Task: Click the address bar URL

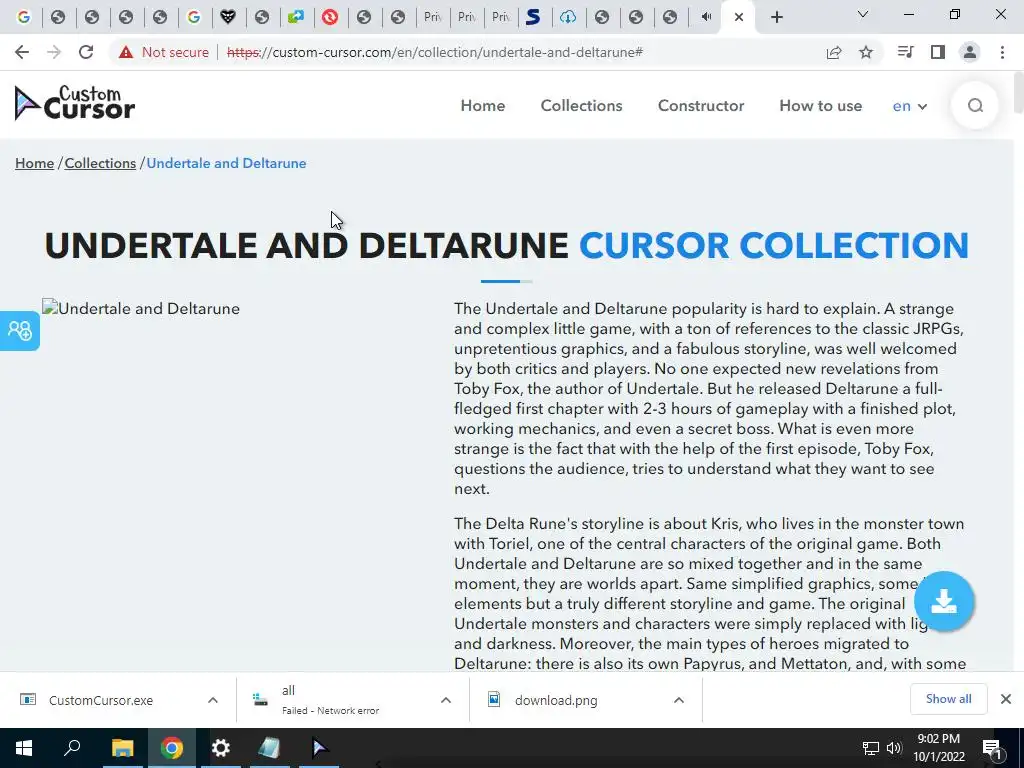Action: 435,52
